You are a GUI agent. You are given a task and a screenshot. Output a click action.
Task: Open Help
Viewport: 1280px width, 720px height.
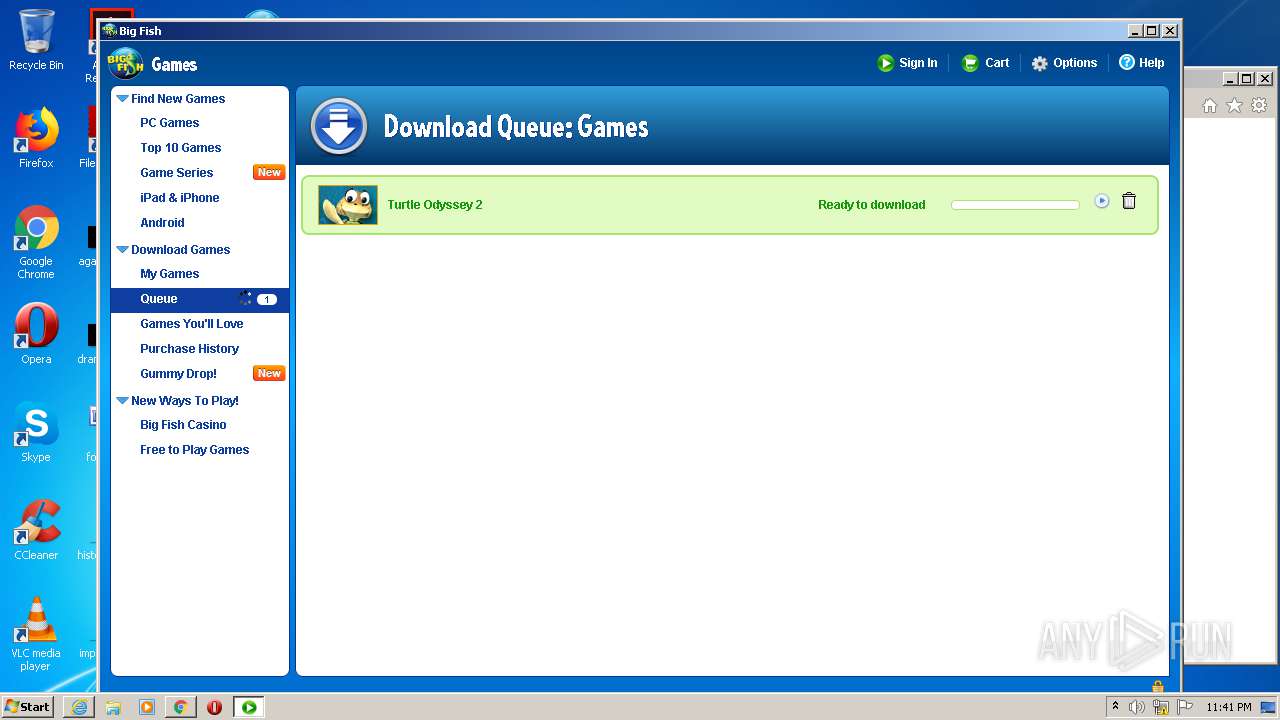click(x=1151, y=63)
